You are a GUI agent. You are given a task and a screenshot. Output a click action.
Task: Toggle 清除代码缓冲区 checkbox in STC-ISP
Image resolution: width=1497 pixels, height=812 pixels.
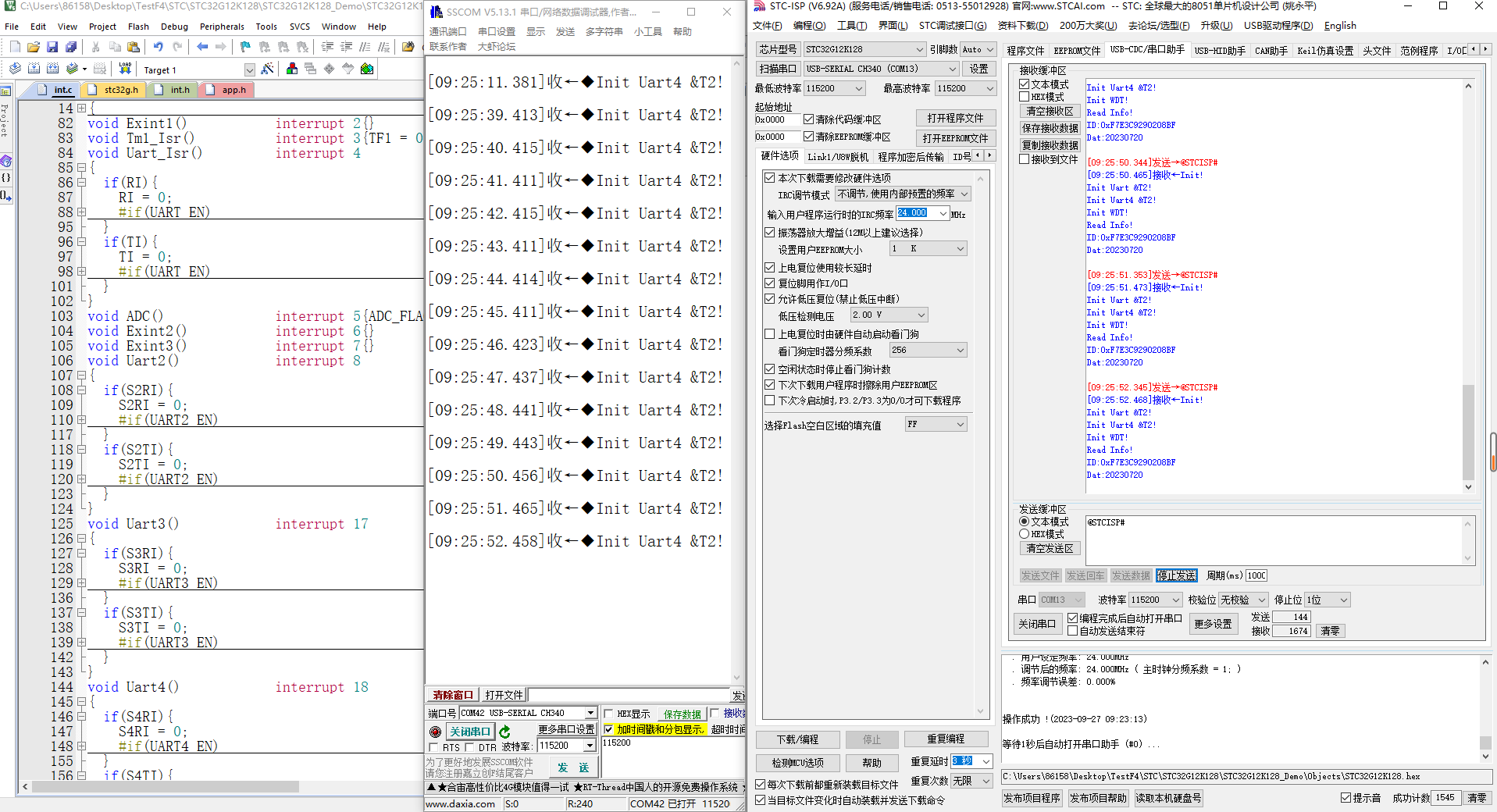click(809, 119)
